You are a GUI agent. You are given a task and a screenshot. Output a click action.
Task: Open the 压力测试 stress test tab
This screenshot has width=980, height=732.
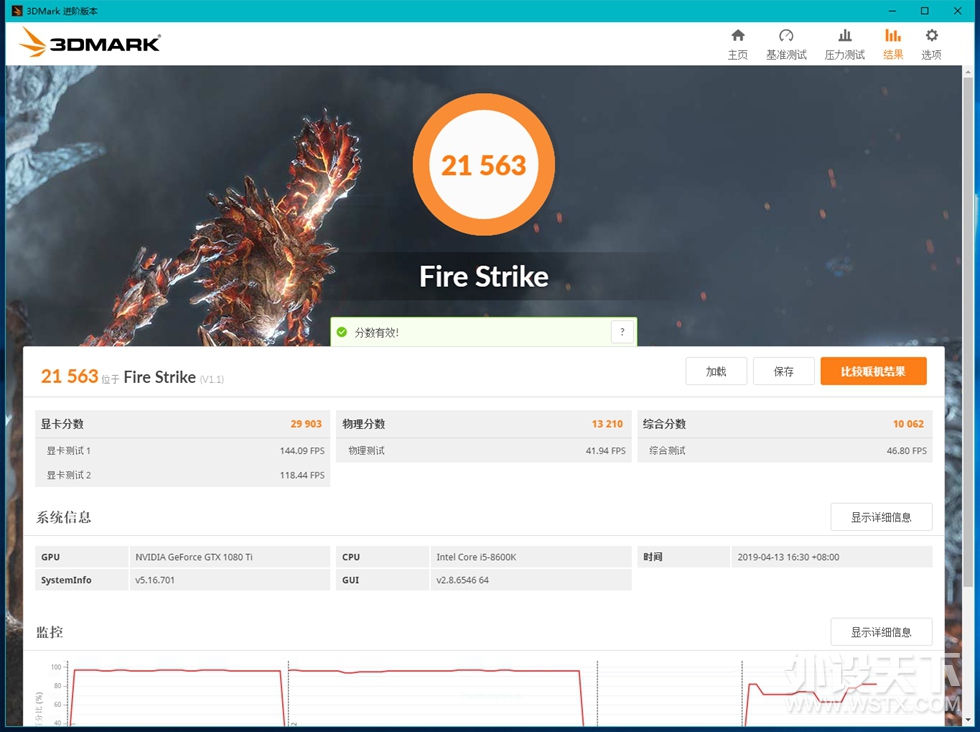click(844, 44)
